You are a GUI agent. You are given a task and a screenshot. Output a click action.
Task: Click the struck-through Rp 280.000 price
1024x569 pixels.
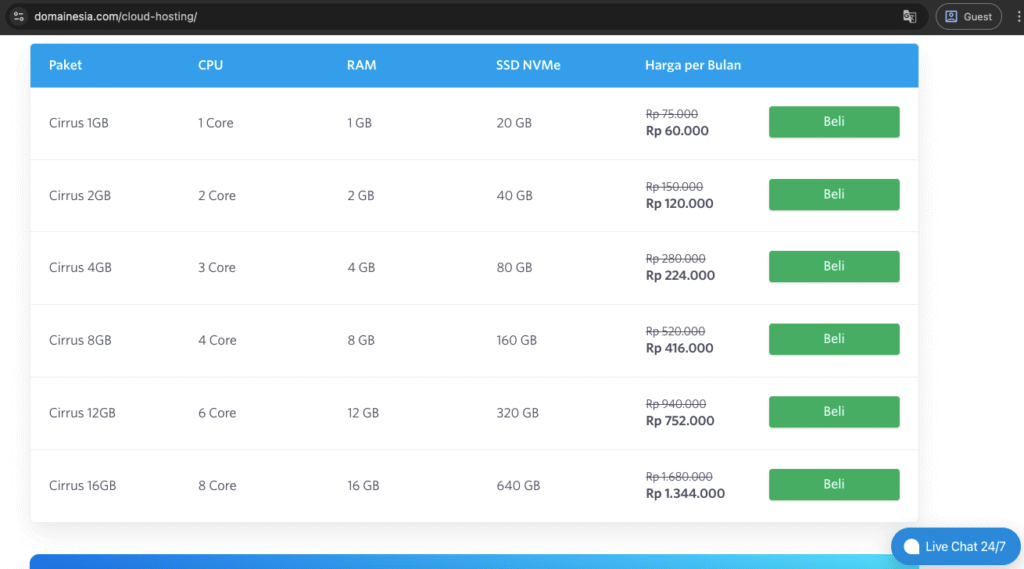(675, 258)
